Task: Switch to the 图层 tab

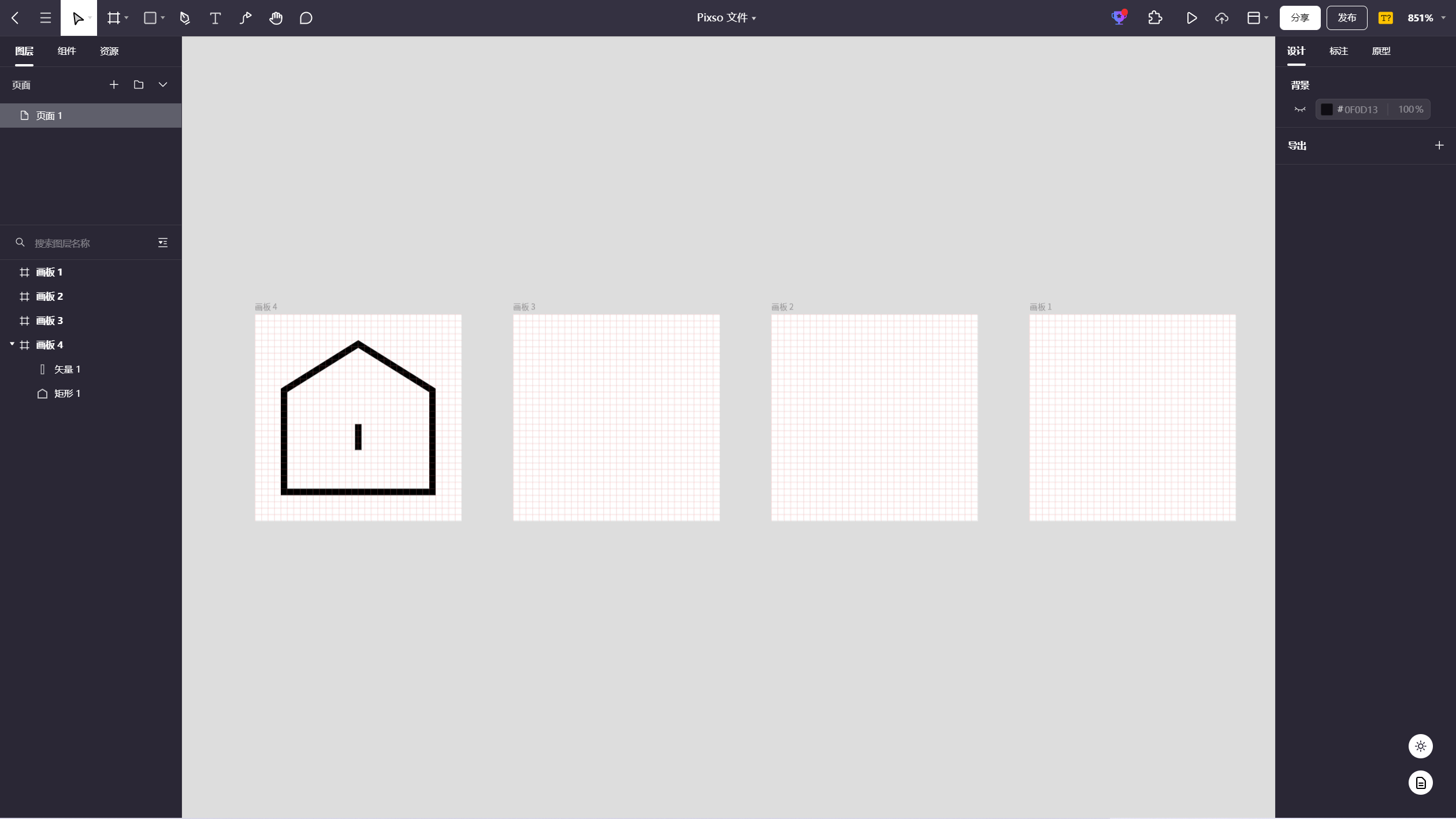Action: click(x=24, y=51)
